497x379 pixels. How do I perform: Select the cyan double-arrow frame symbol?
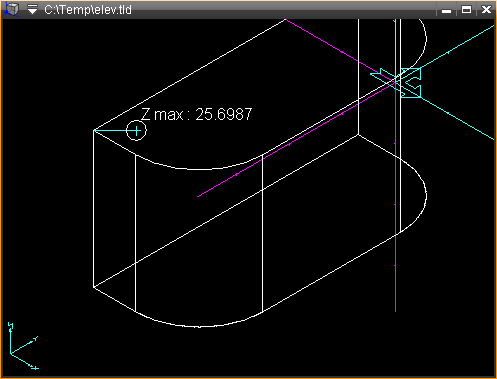click(397, 83)
